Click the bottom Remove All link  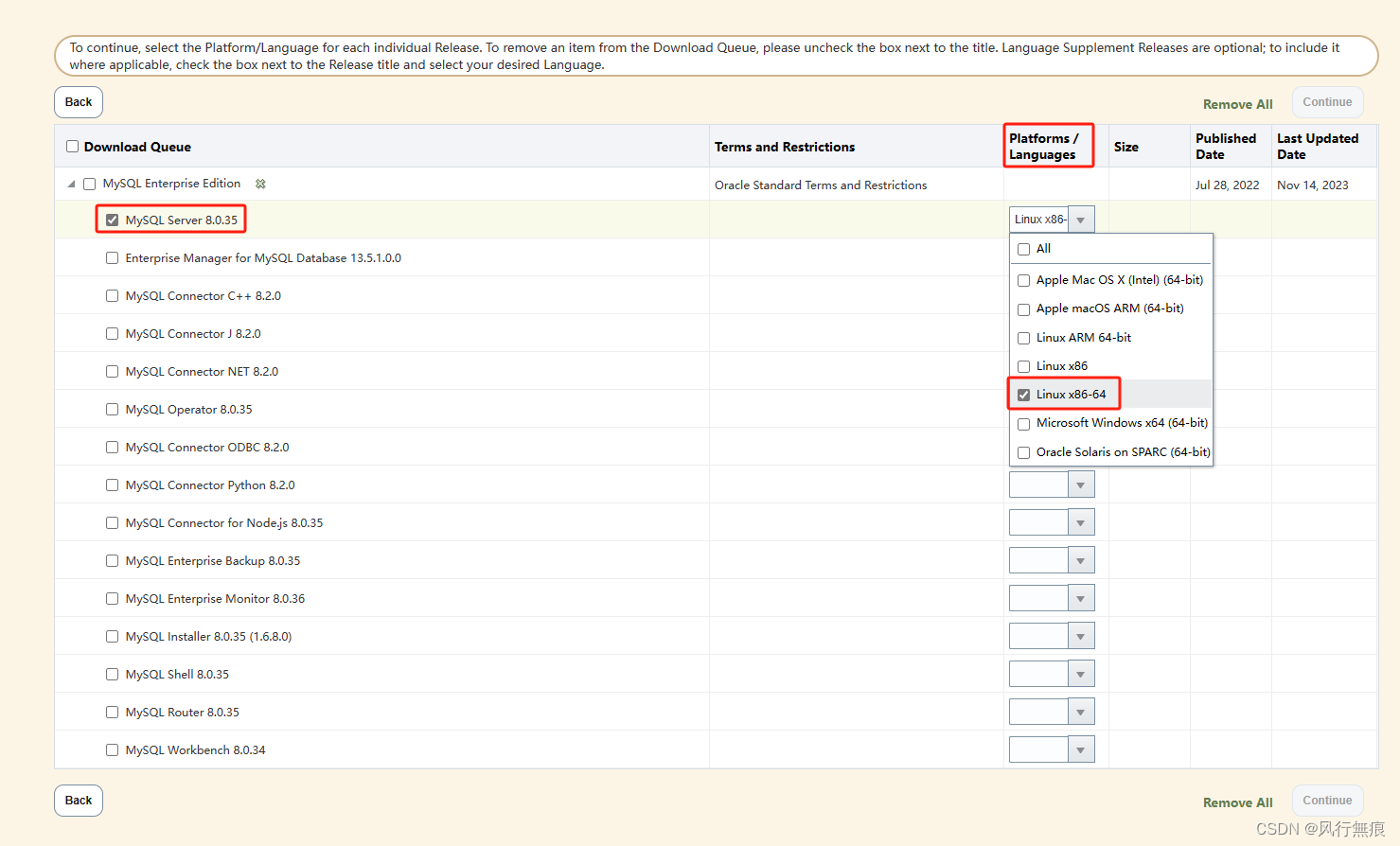[x=1237, y=802]
